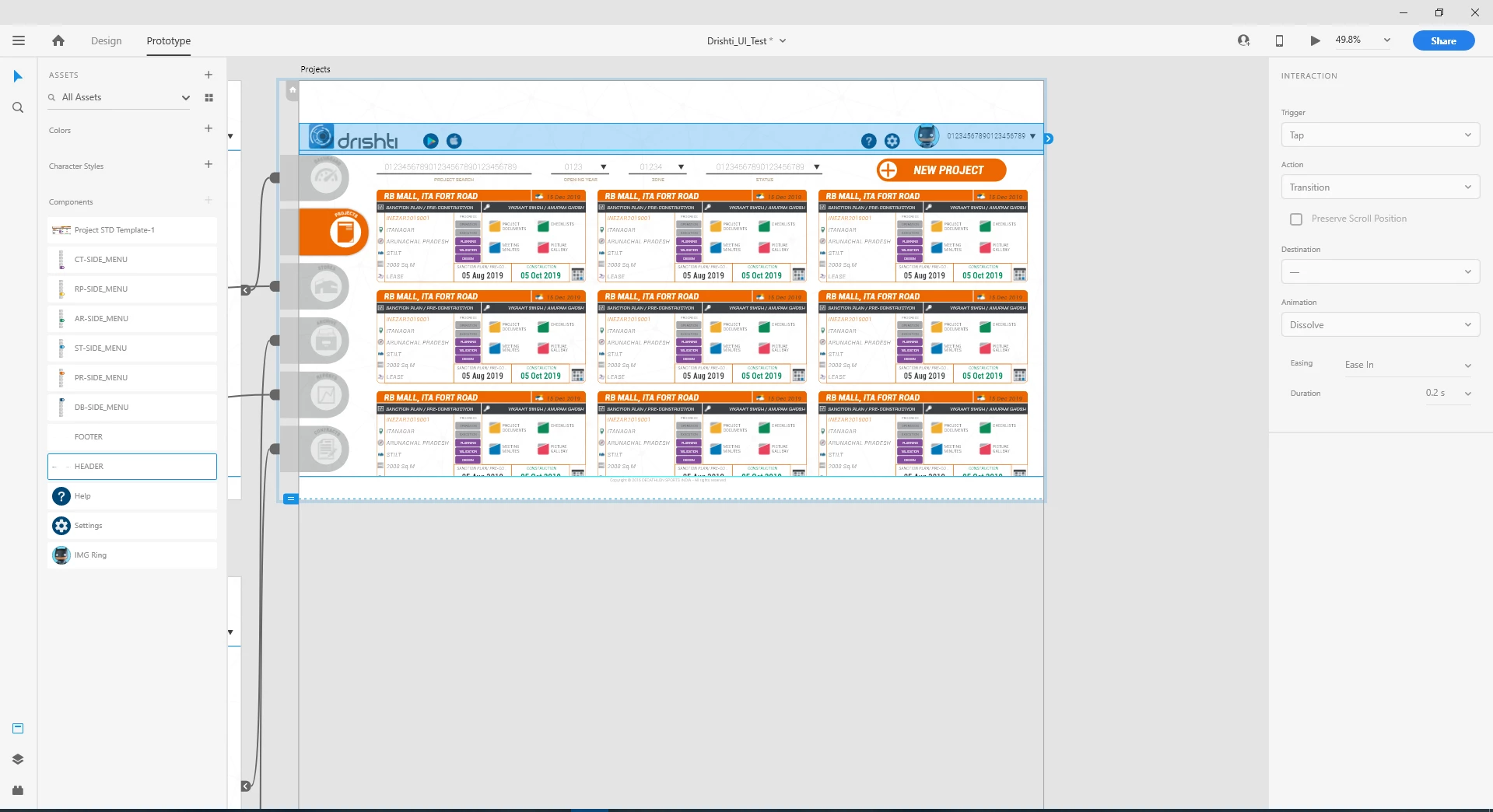1493x812 pixels.
Task: Select the DB-SIDE_MENU component
Action: tap(132, 408)
